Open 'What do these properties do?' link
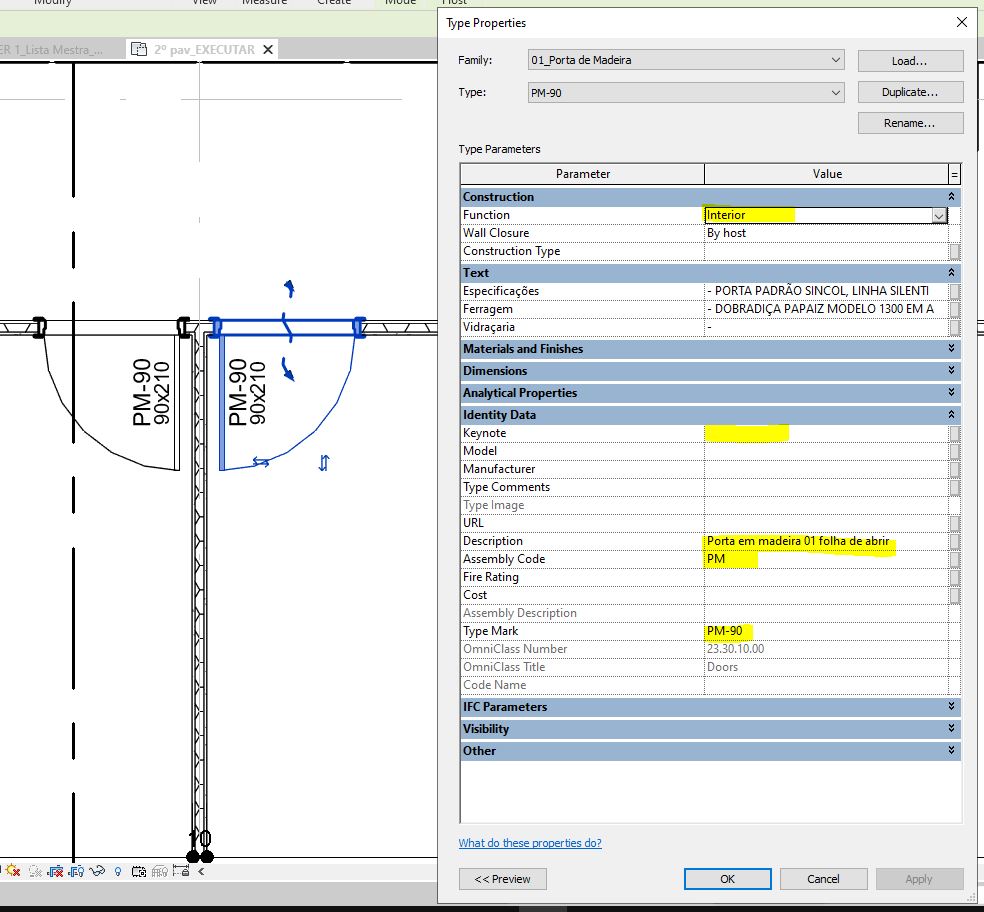984x912 pixels. pyautogui.click(x=530, y=843)
